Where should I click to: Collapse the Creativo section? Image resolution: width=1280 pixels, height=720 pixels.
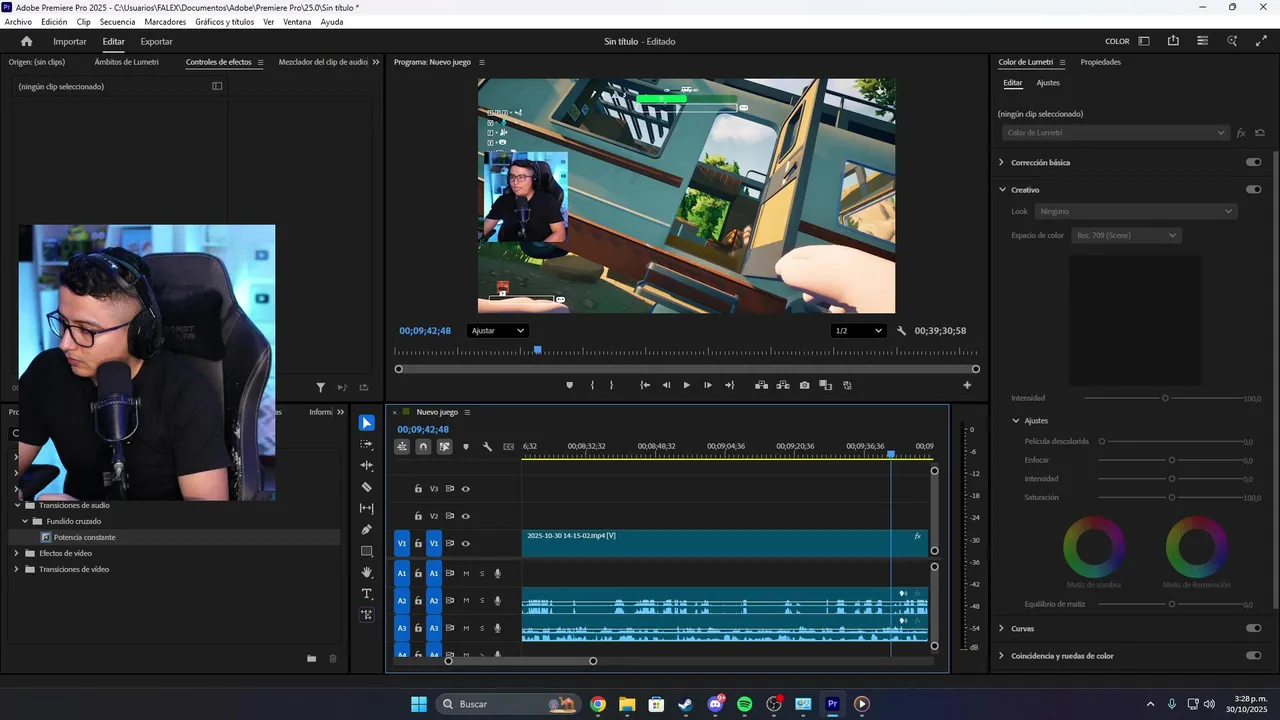[1002, 189]
